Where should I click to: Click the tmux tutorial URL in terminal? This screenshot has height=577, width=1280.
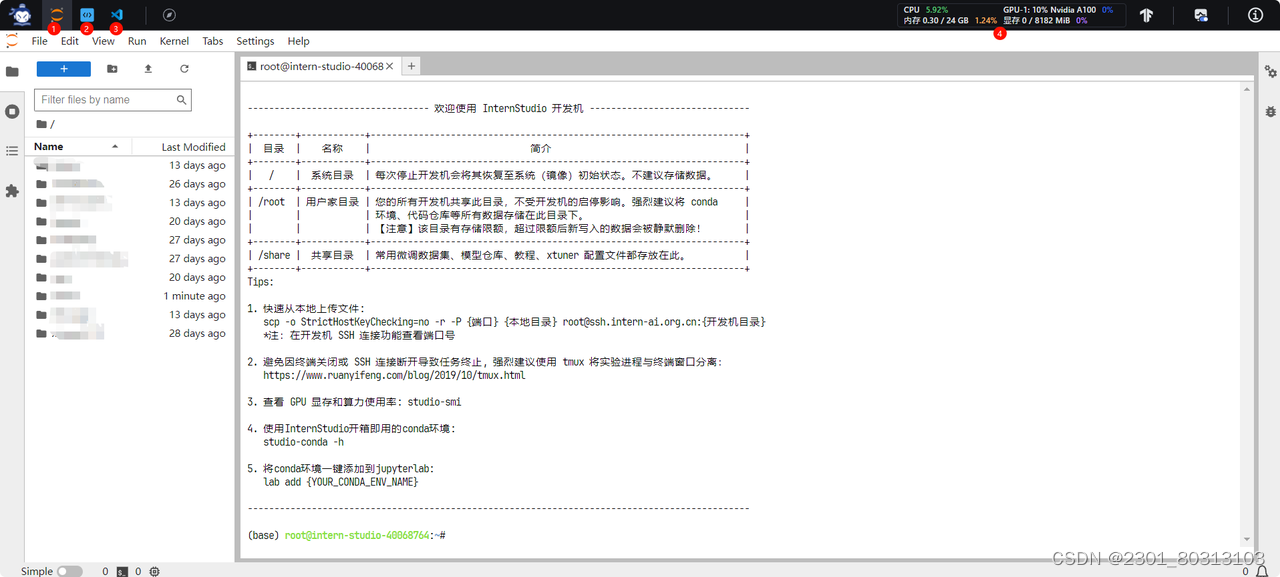coord(394,375)
